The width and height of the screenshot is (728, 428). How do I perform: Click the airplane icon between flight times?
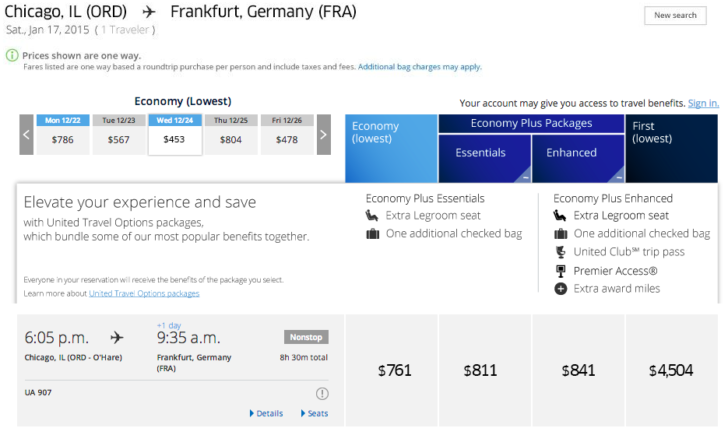tap(117, 337)
